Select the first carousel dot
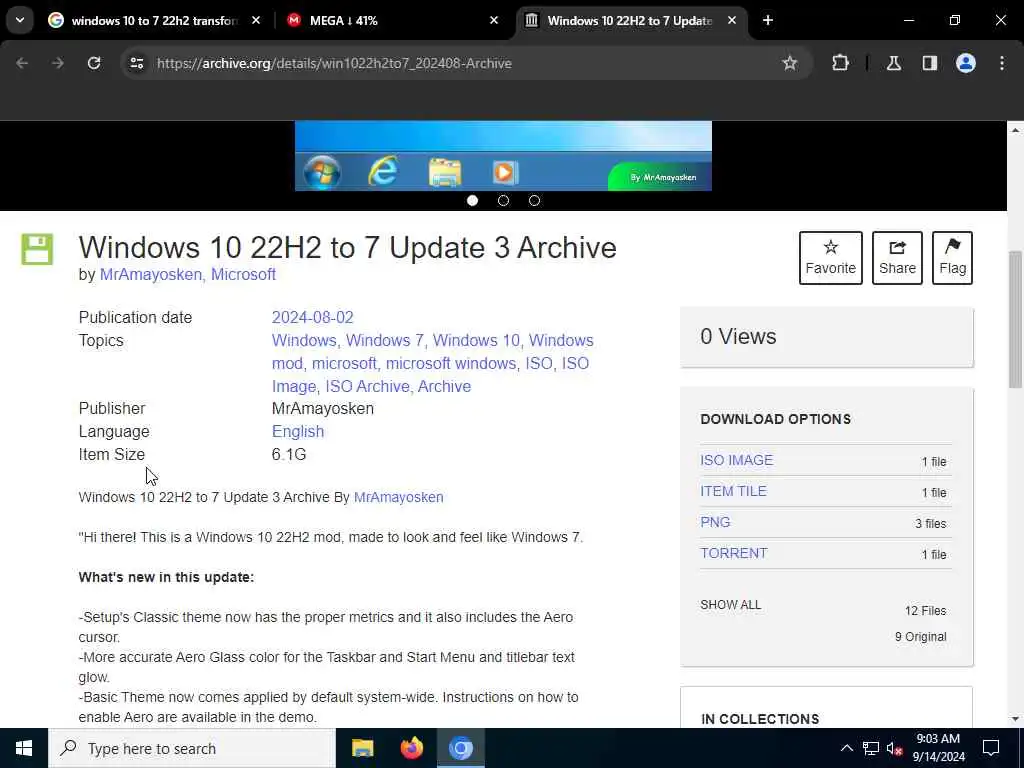 [x=472, y=200]
